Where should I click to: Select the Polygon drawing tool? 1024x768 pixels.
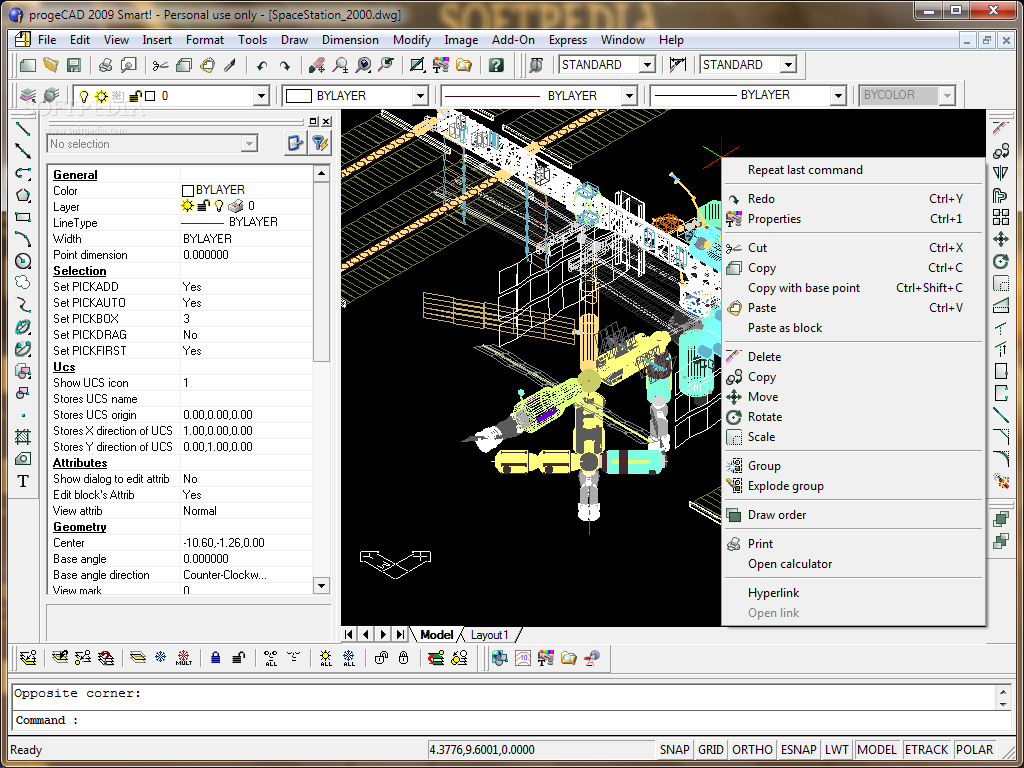pyautogui.click(x=23, y=195)
